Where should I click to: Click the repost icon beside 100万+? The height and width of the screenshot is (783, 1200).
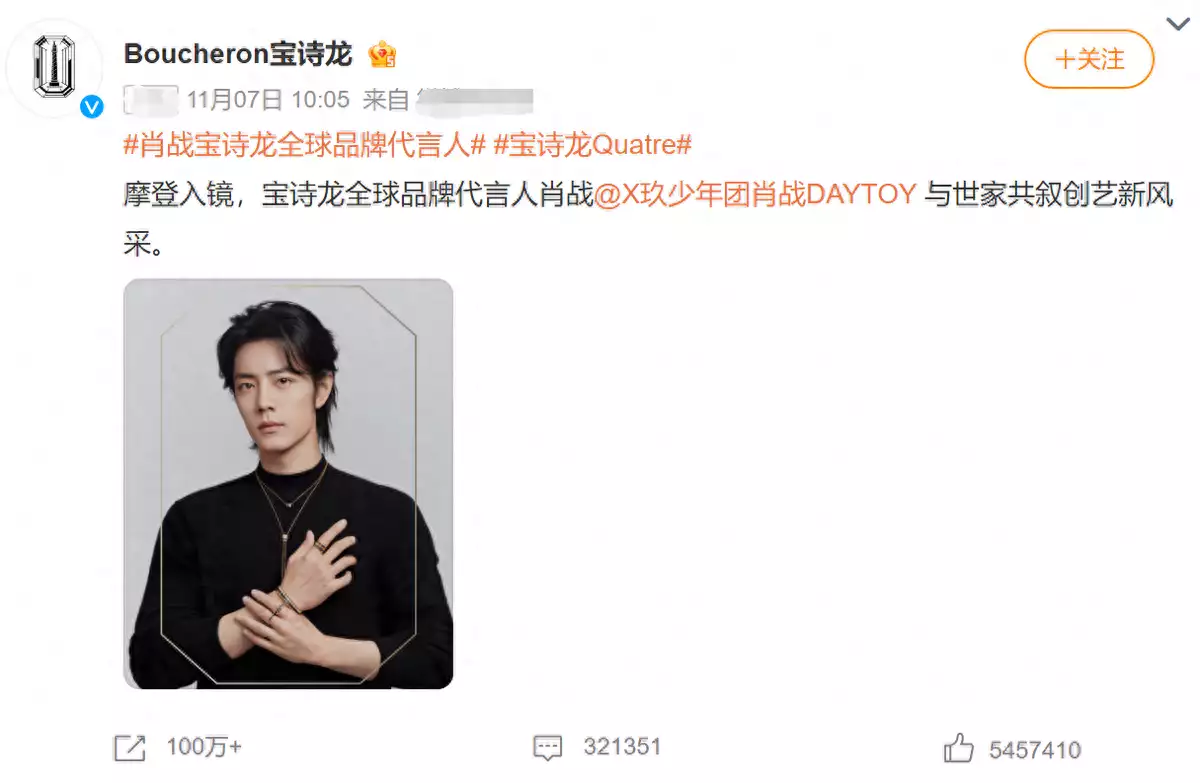[130, 747]
